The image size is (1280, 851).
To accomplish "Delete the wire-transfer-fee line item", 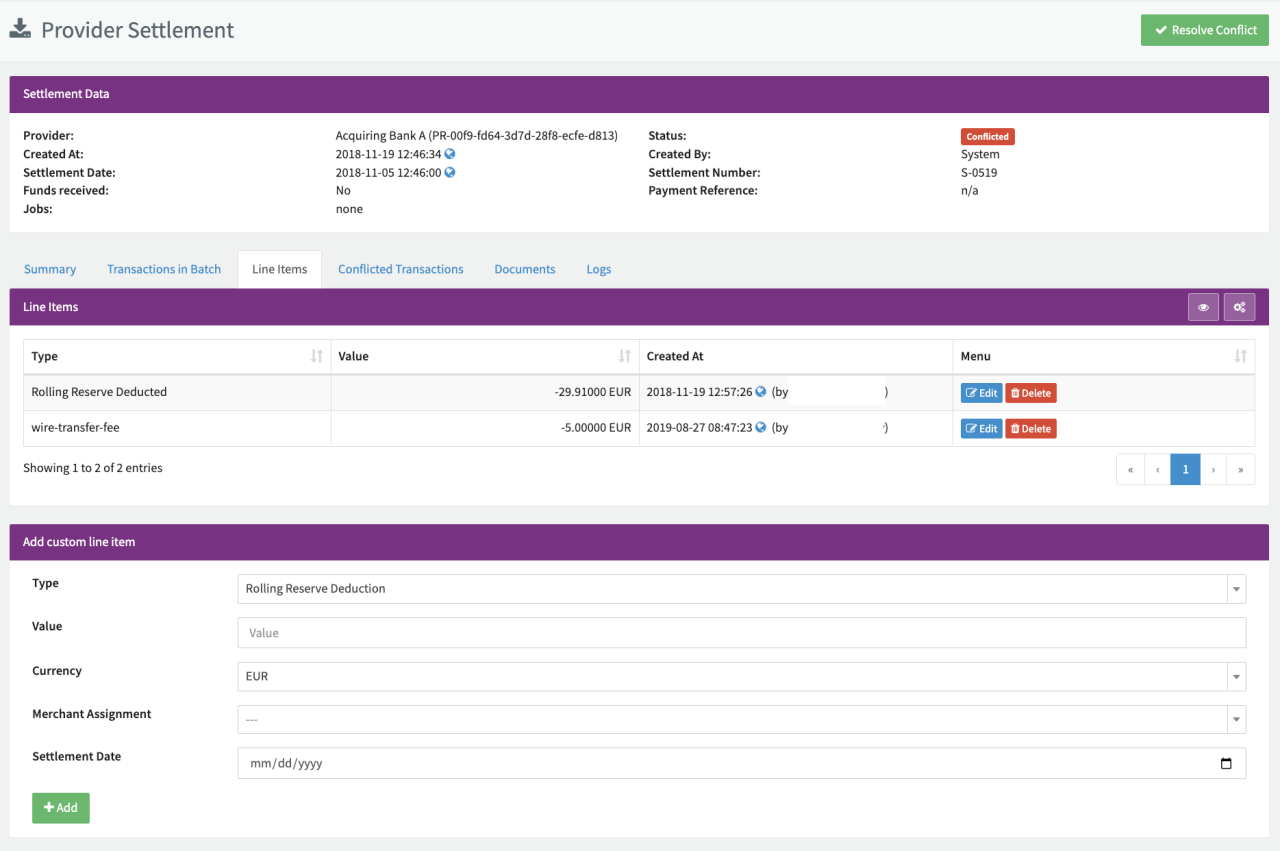I will point(1030,429).
